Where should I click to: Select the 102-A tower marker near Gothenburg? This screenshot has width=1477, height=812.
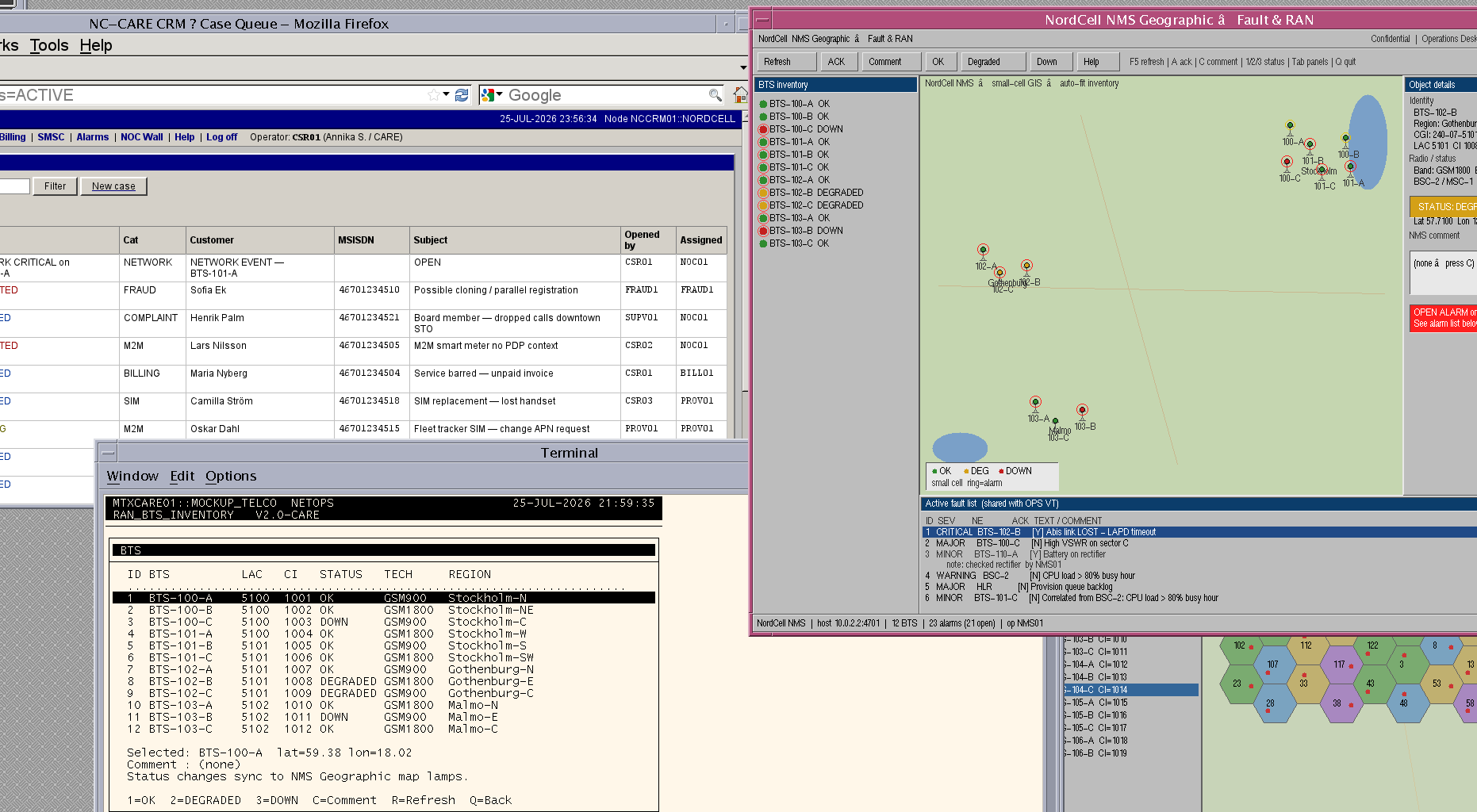coord(983,251)
